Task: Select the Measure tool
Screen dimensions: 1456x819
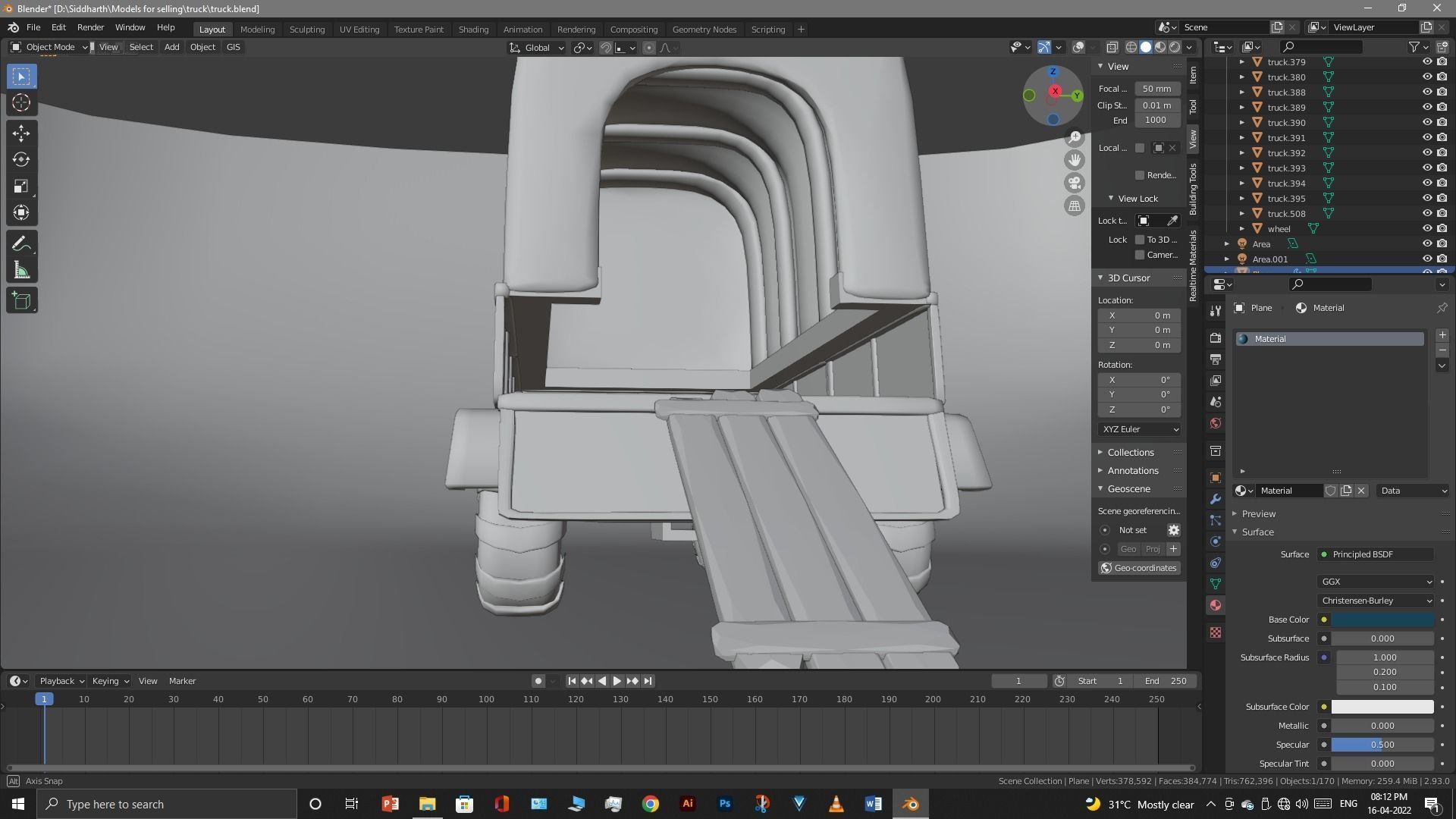Action: point(21,271)
